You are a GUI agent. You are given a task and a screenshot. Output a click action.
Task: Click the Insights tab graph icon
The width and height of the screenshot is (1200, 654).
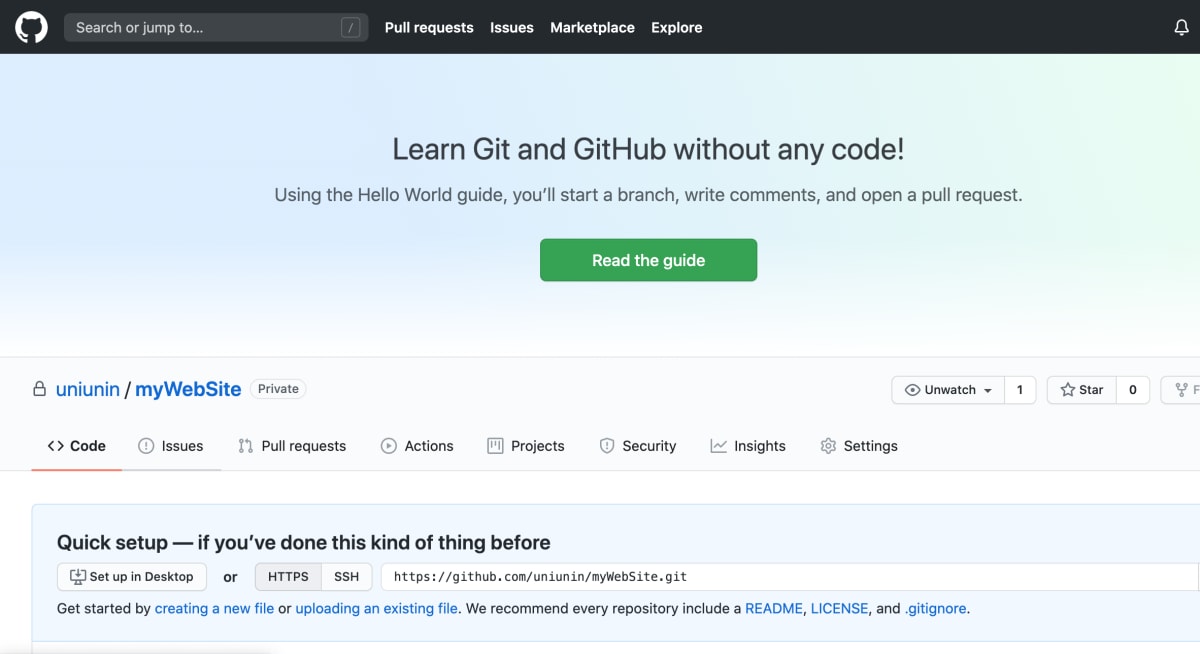coord(718,446)
